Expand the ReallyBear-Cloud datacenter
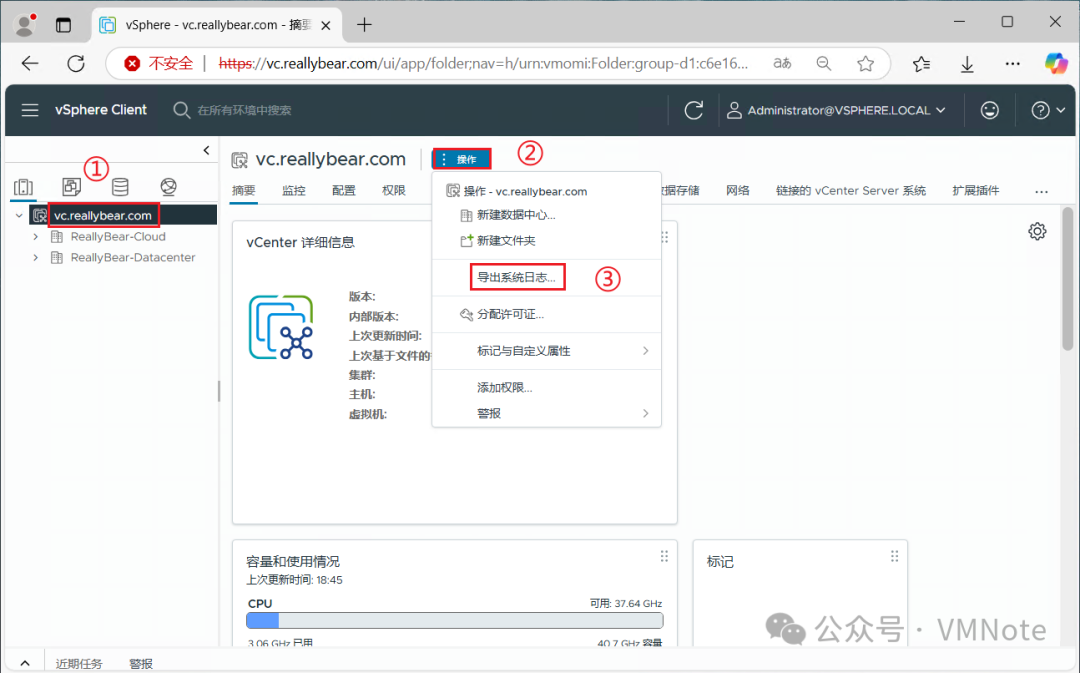1080x673 pixels. (36, 236)
